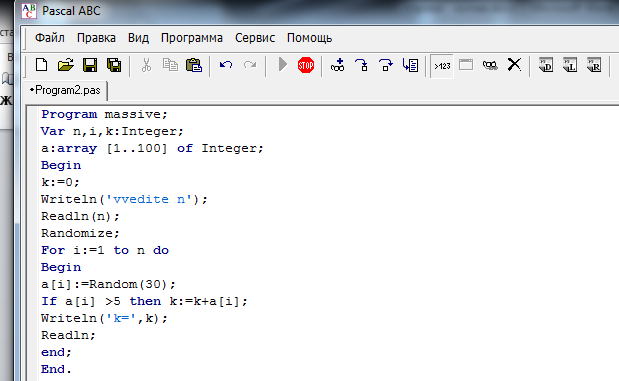Click the watch window glasses icon
Viewport: 619px width, 381px height.
pos(490,65)
